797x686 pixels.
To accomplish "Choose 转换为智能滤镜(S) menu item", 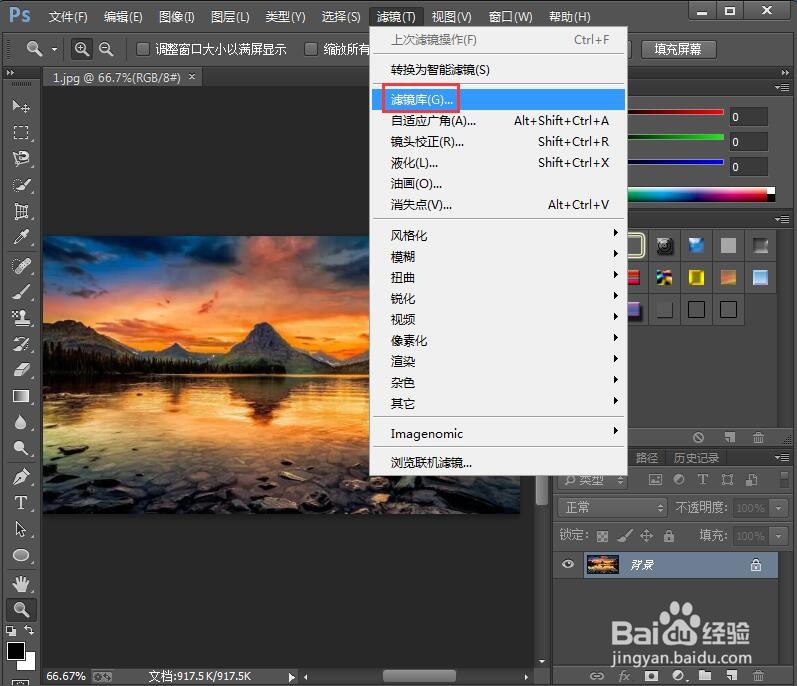I will 498,70.
